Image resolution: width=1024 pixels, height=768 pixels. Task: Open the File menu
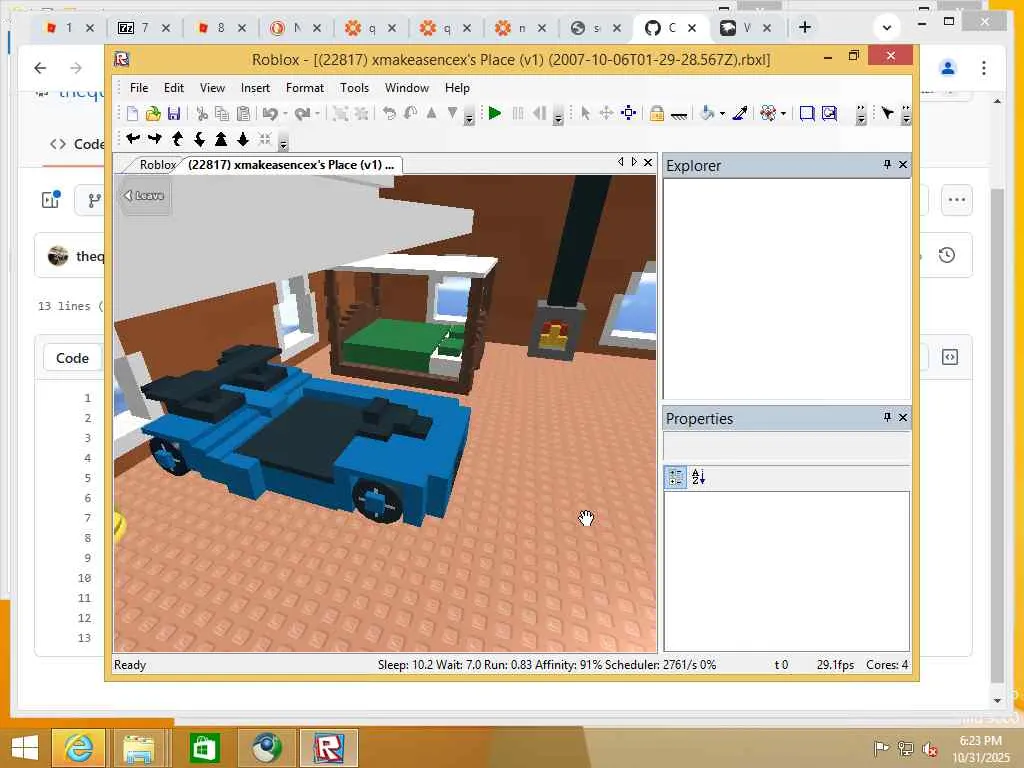(x=138, y=88)
